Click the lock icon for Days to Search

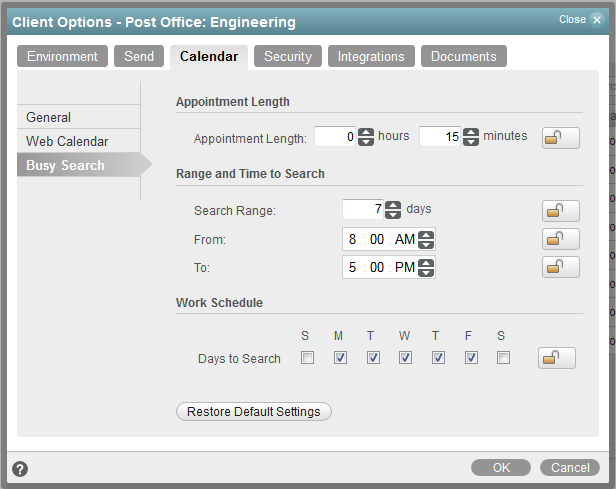[x=556, y=358]
